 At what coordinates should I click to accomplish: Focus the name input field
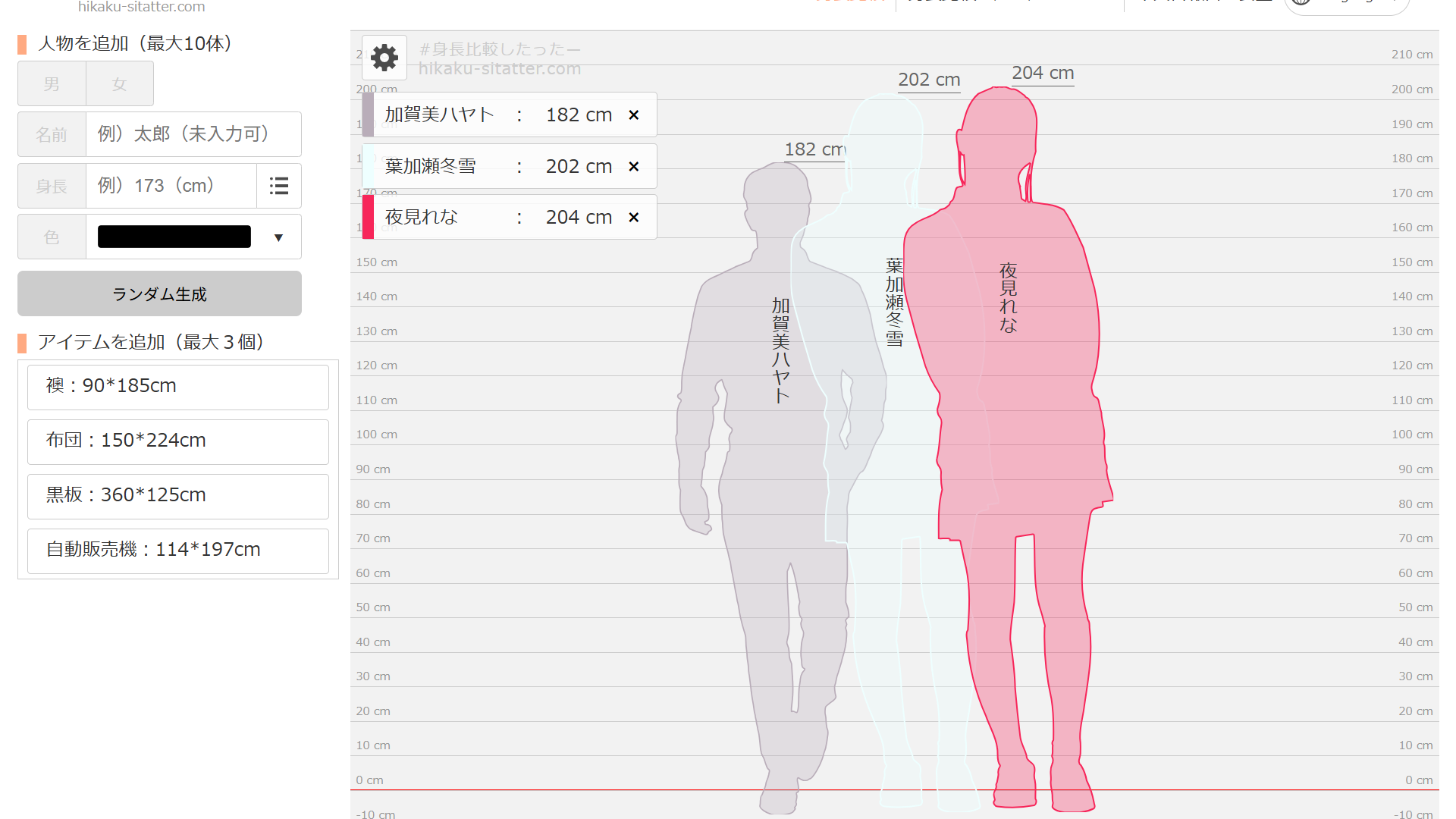coord(193,135)
